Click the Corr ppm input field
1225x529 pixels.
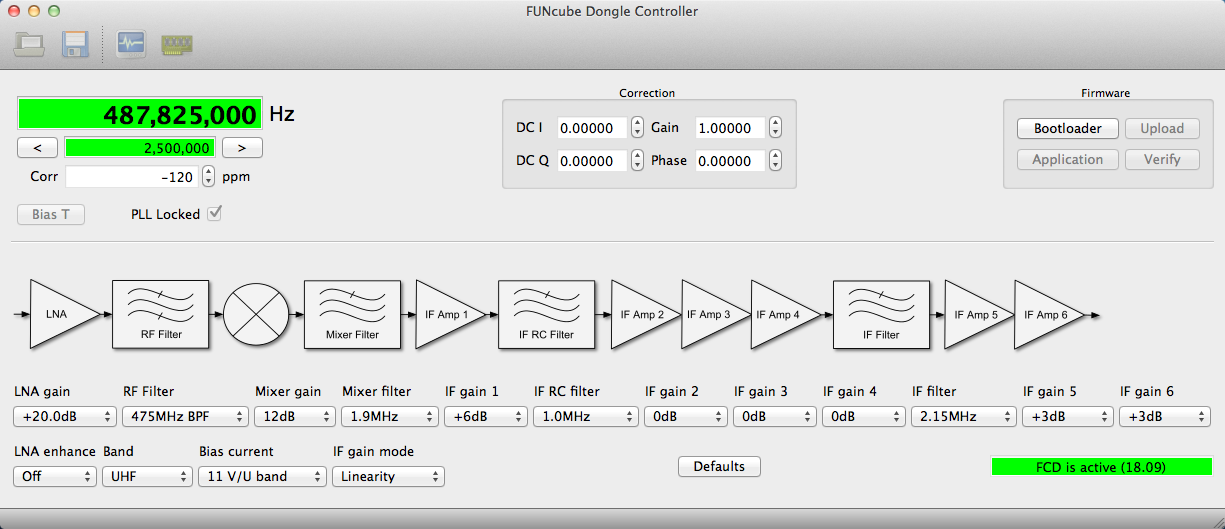(132, 177)
